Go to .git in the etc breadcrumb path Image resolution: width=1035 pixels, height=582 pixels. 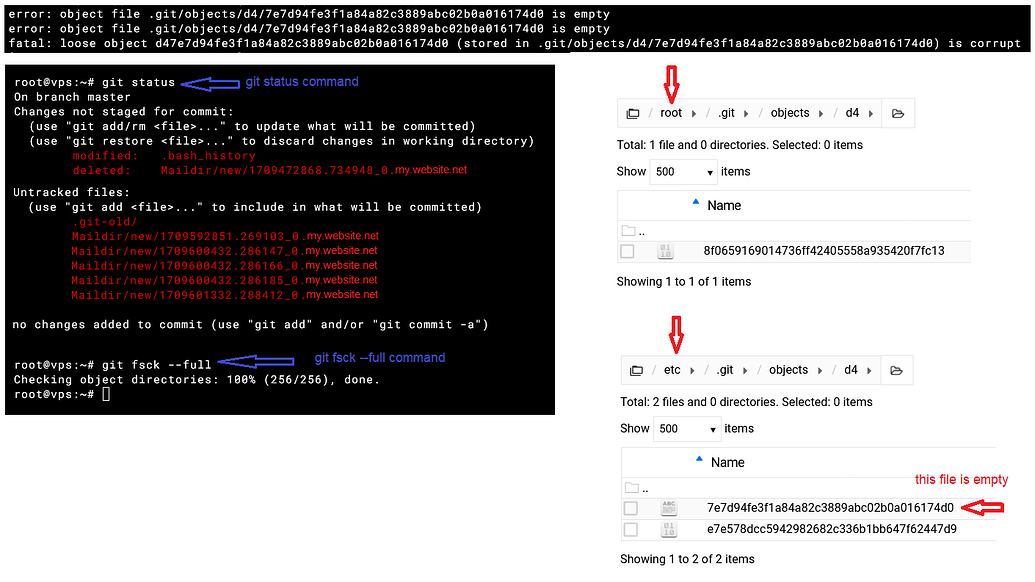(x=725, y=370)
